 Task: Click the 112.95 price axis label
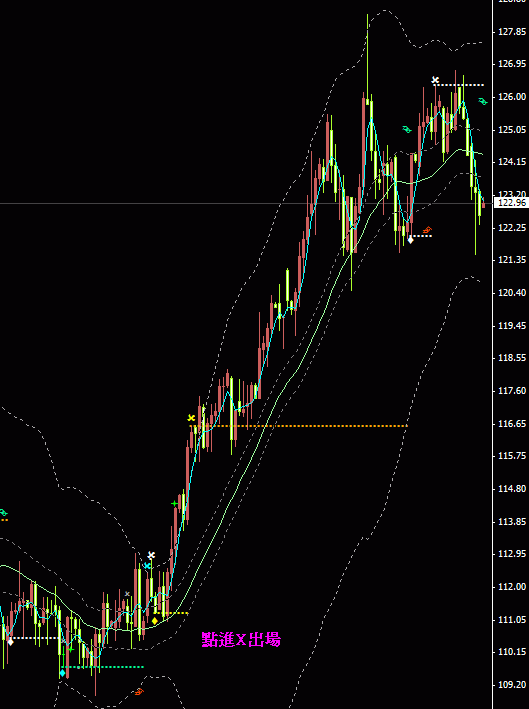[x=512, y=553]
